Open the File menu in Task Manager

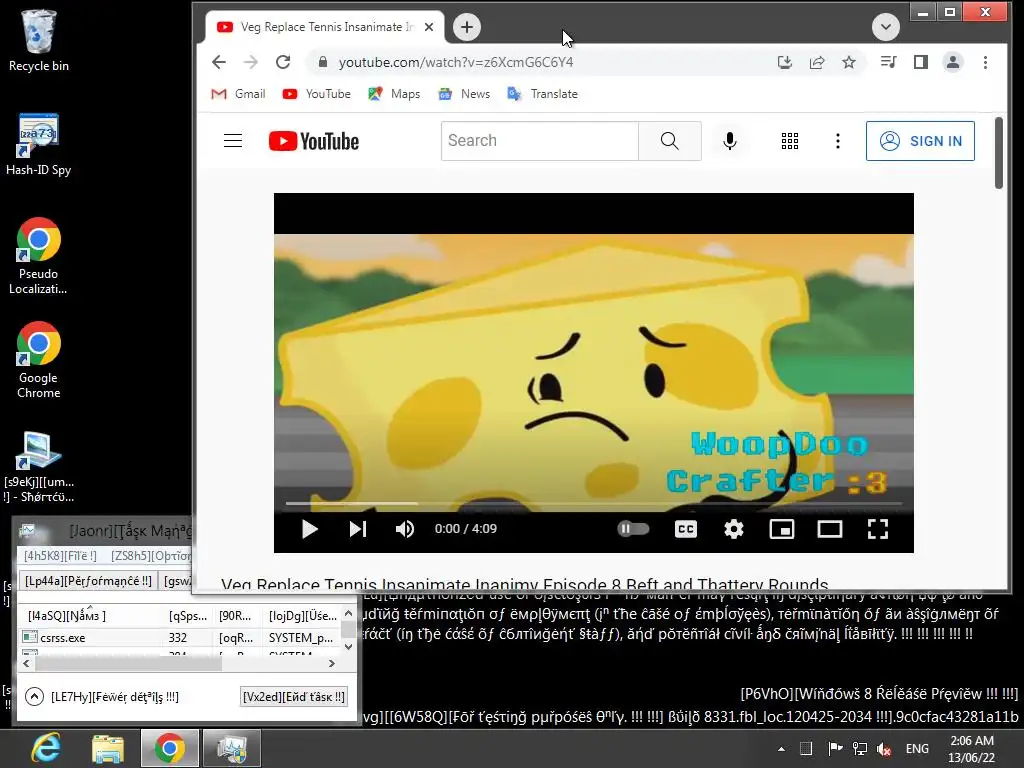tap(60, 556)
